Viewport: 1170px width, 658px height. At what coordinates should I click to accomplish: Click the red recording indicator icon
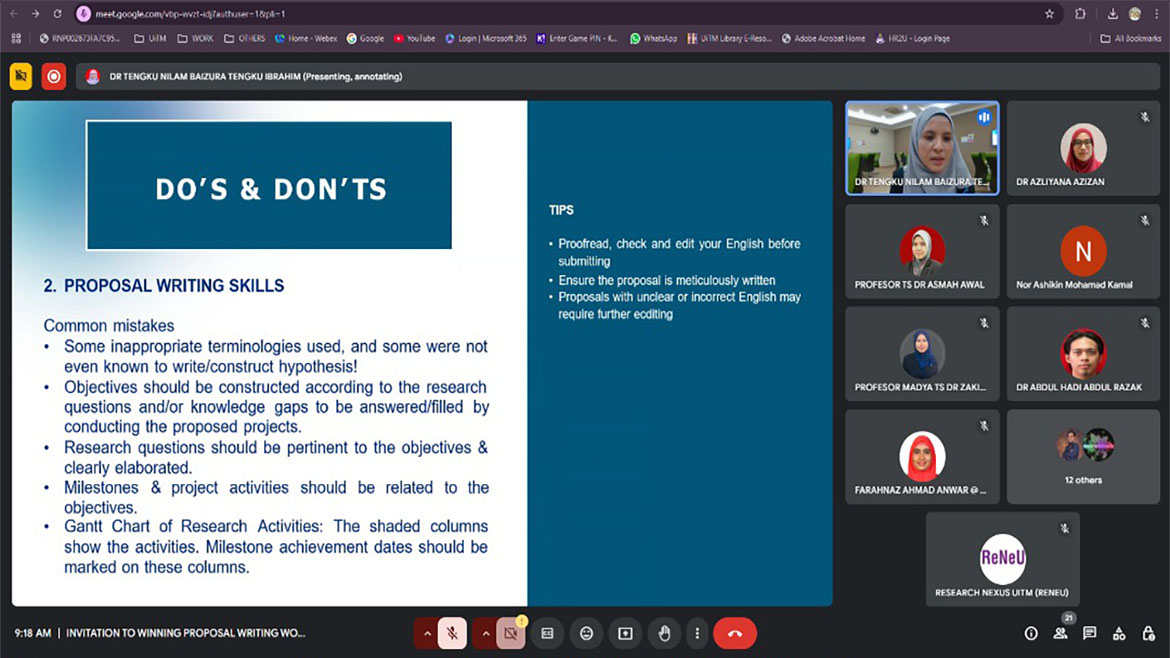click(54, 76)
